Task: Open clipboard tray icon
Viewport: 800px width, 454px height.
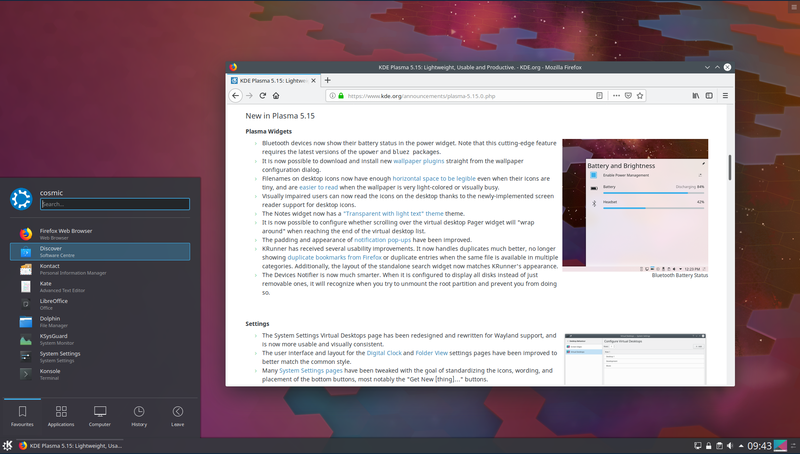Action: [719, 445]
